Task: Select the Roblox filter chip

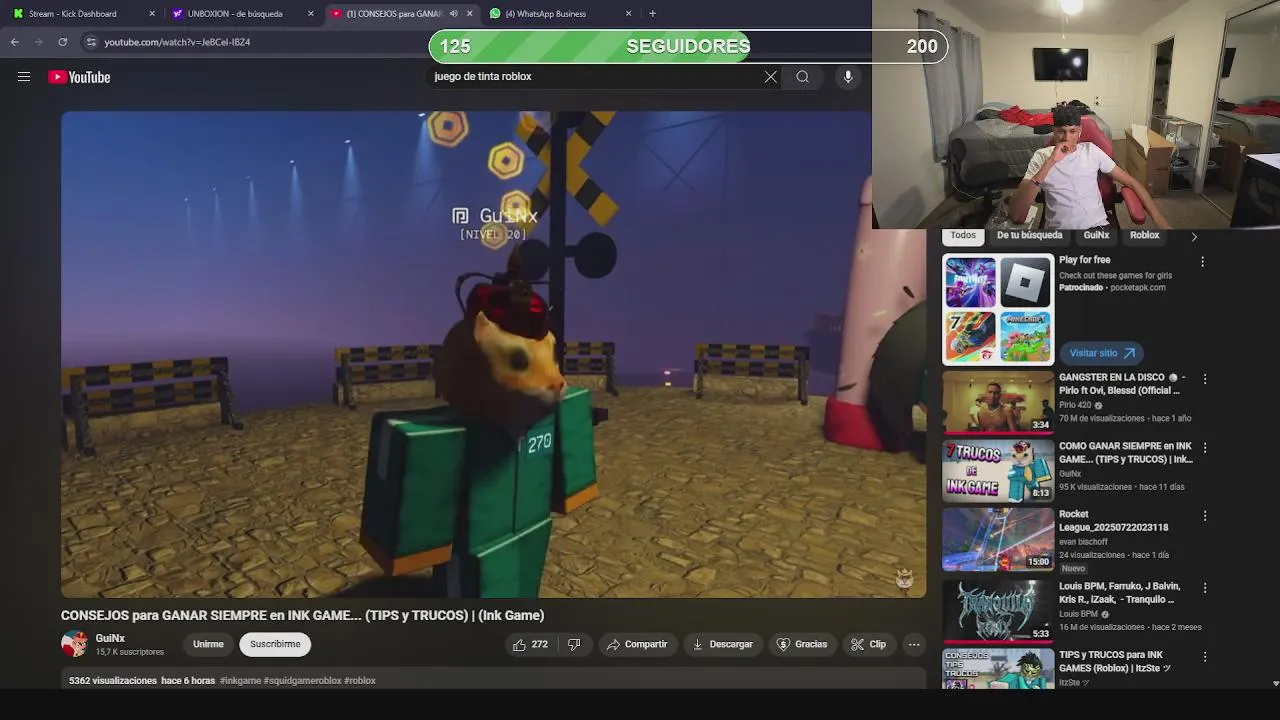Action: click(1144, 236)
